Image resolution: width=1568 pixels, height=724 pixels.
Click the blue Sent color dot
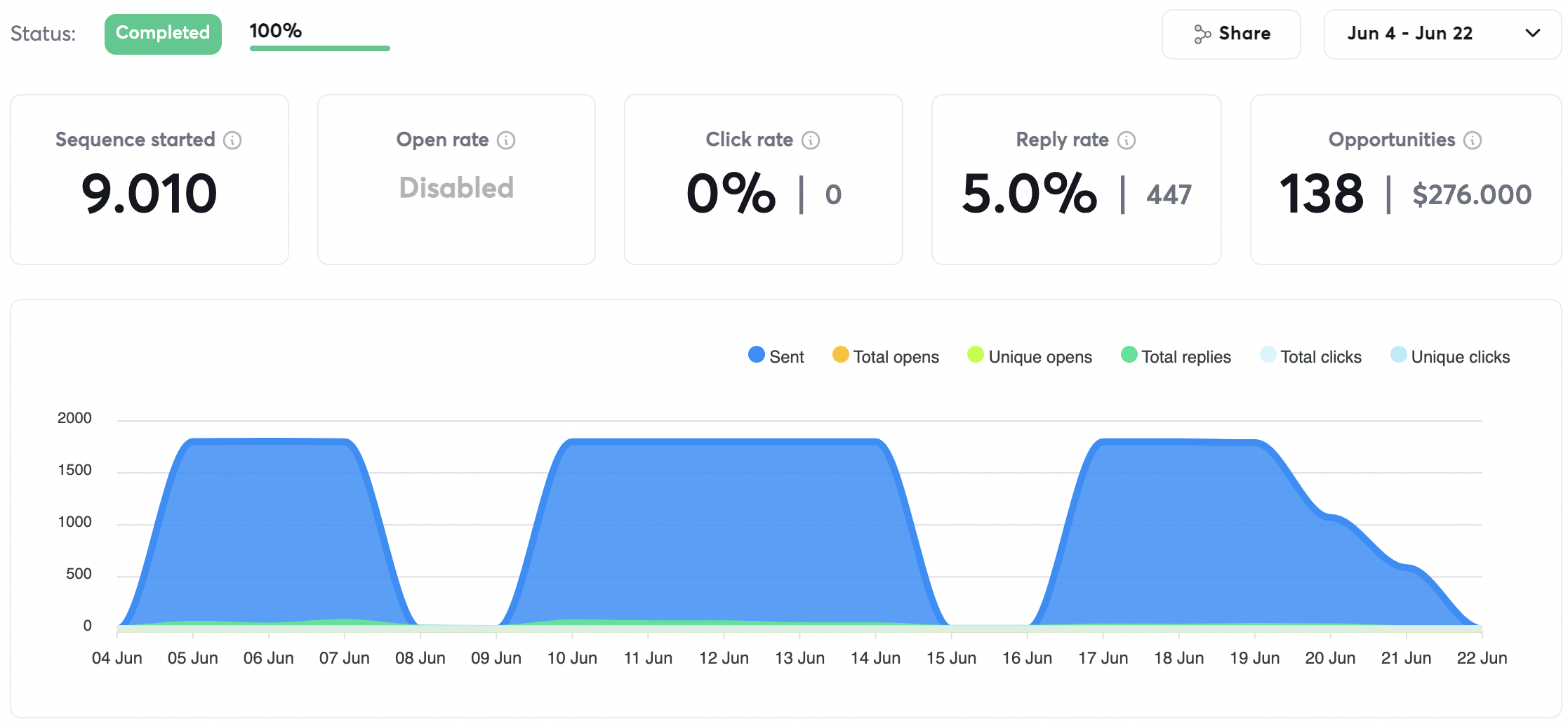coord(756,355)
